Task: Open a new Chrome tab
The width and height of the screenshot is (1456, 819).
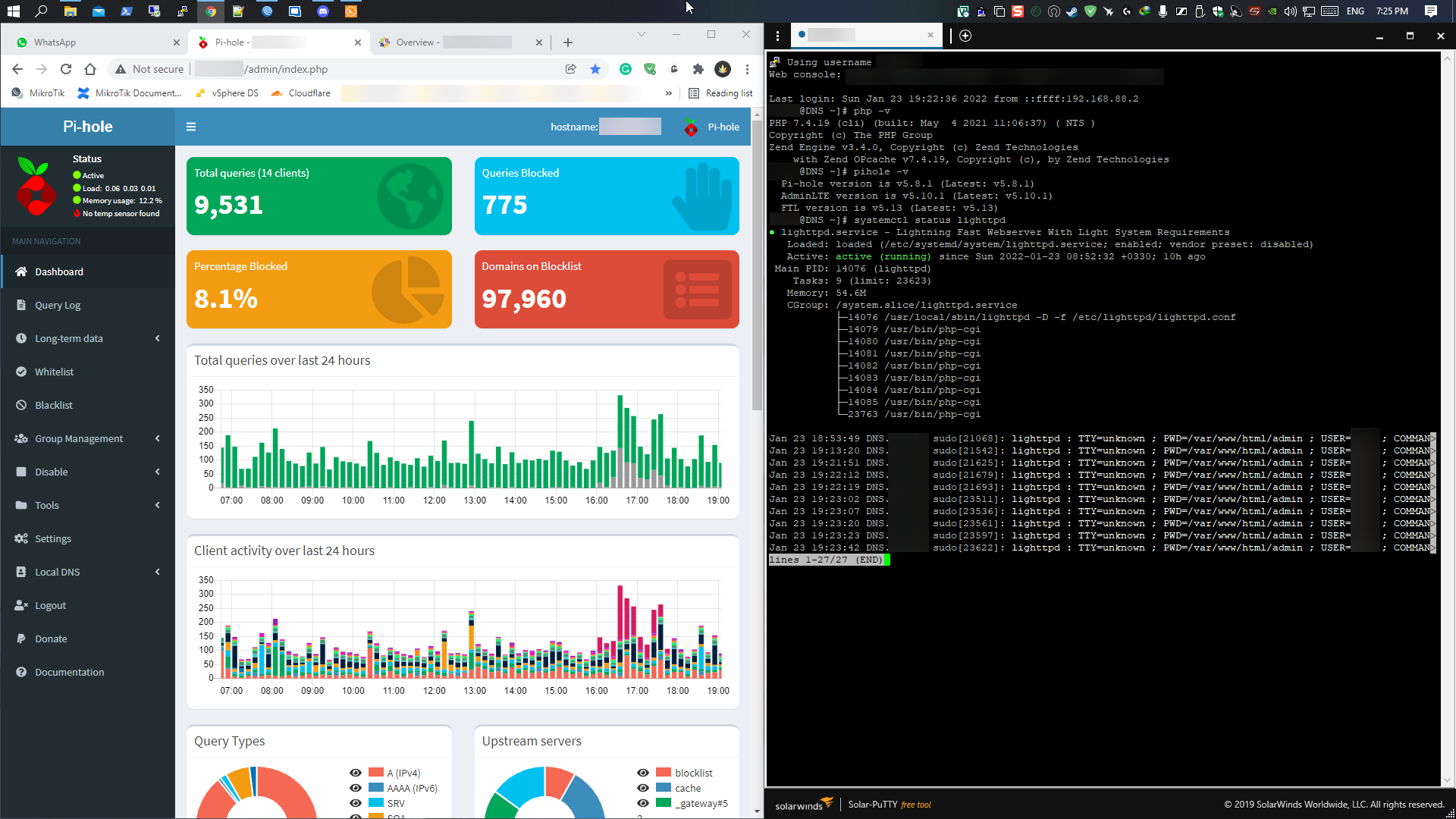Action: (x=568, y=42)
